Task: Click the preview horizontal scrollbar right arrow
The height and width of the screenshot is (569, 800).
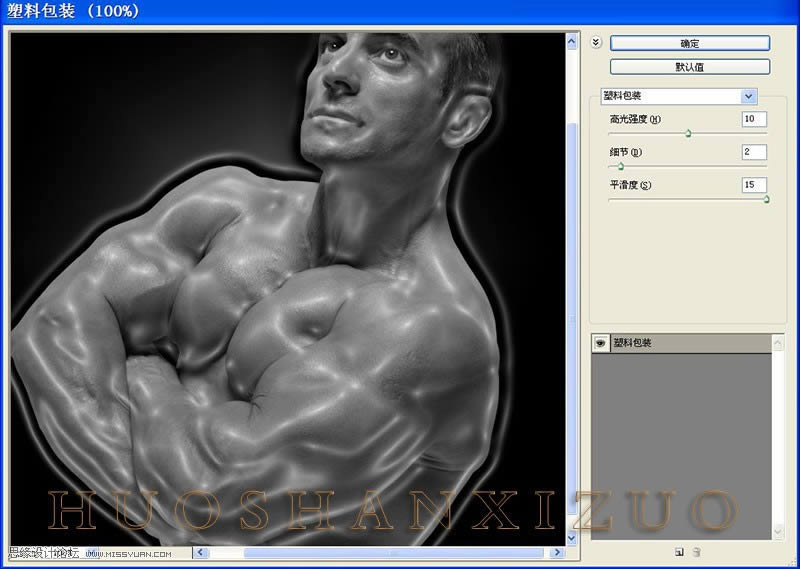Action: [557, 552]
